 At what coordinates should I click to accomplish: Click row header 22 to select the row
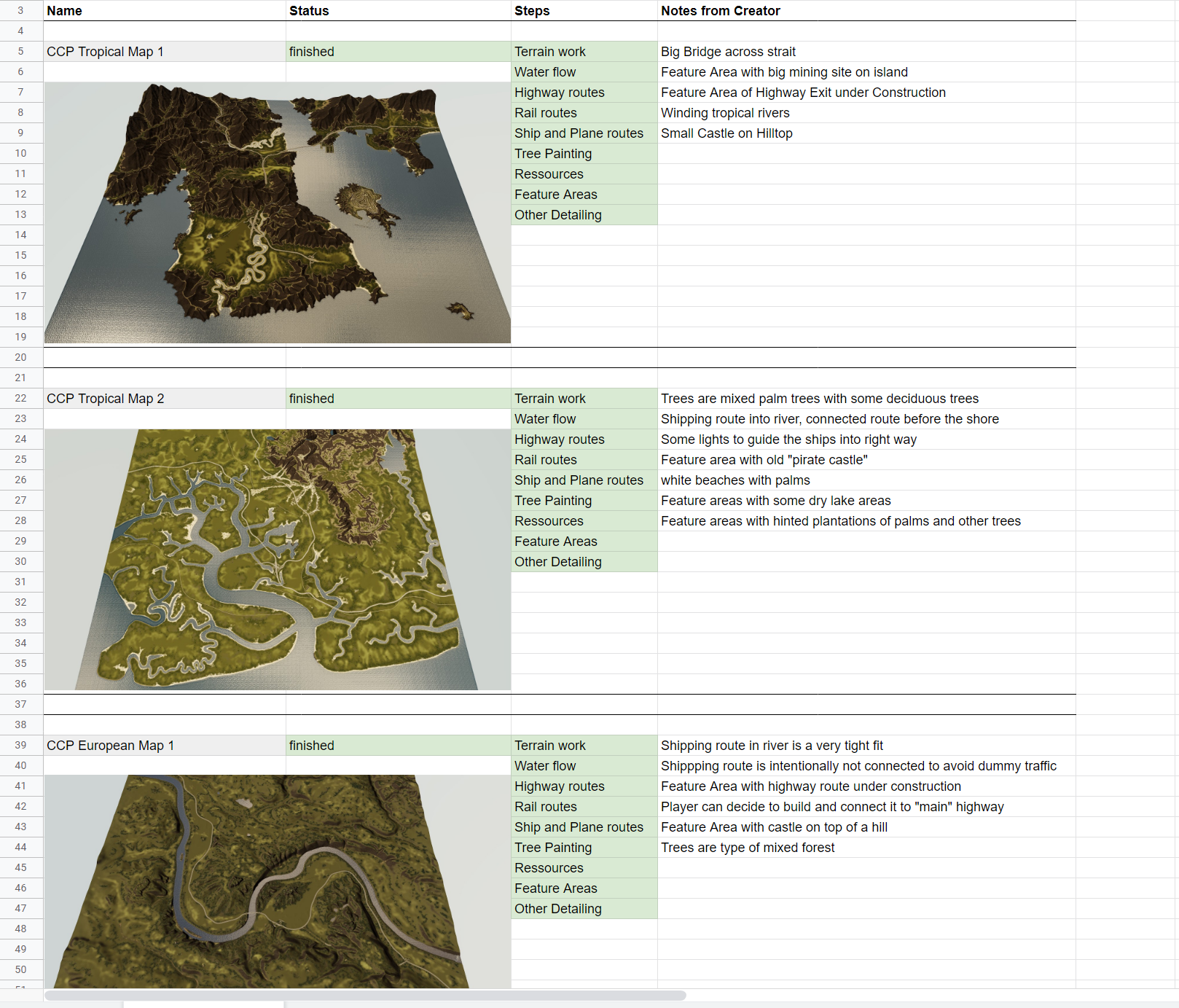click(x=20, y=398)
